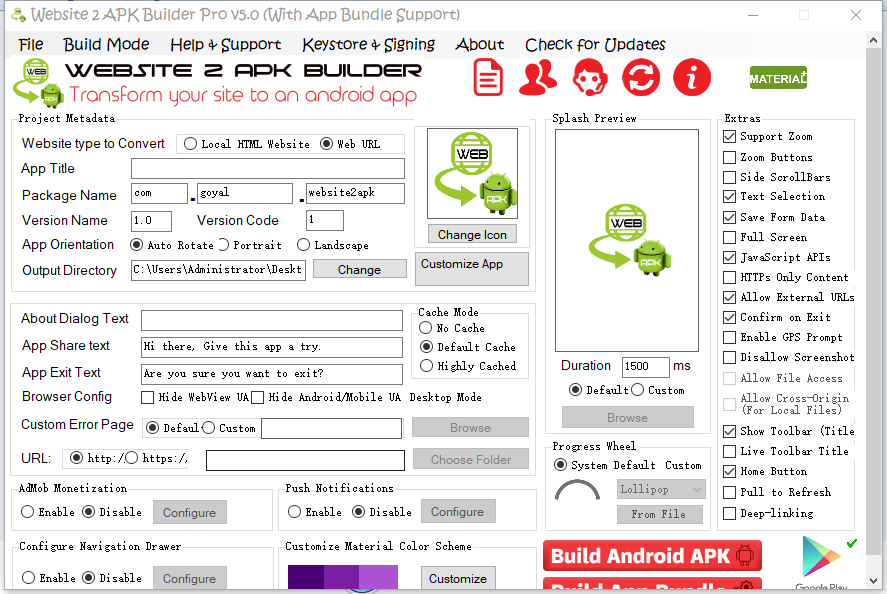Image resolution: width=887 pixels, height=594 pixels.
Task: Click Change output directory button
Action: (359, 269)
